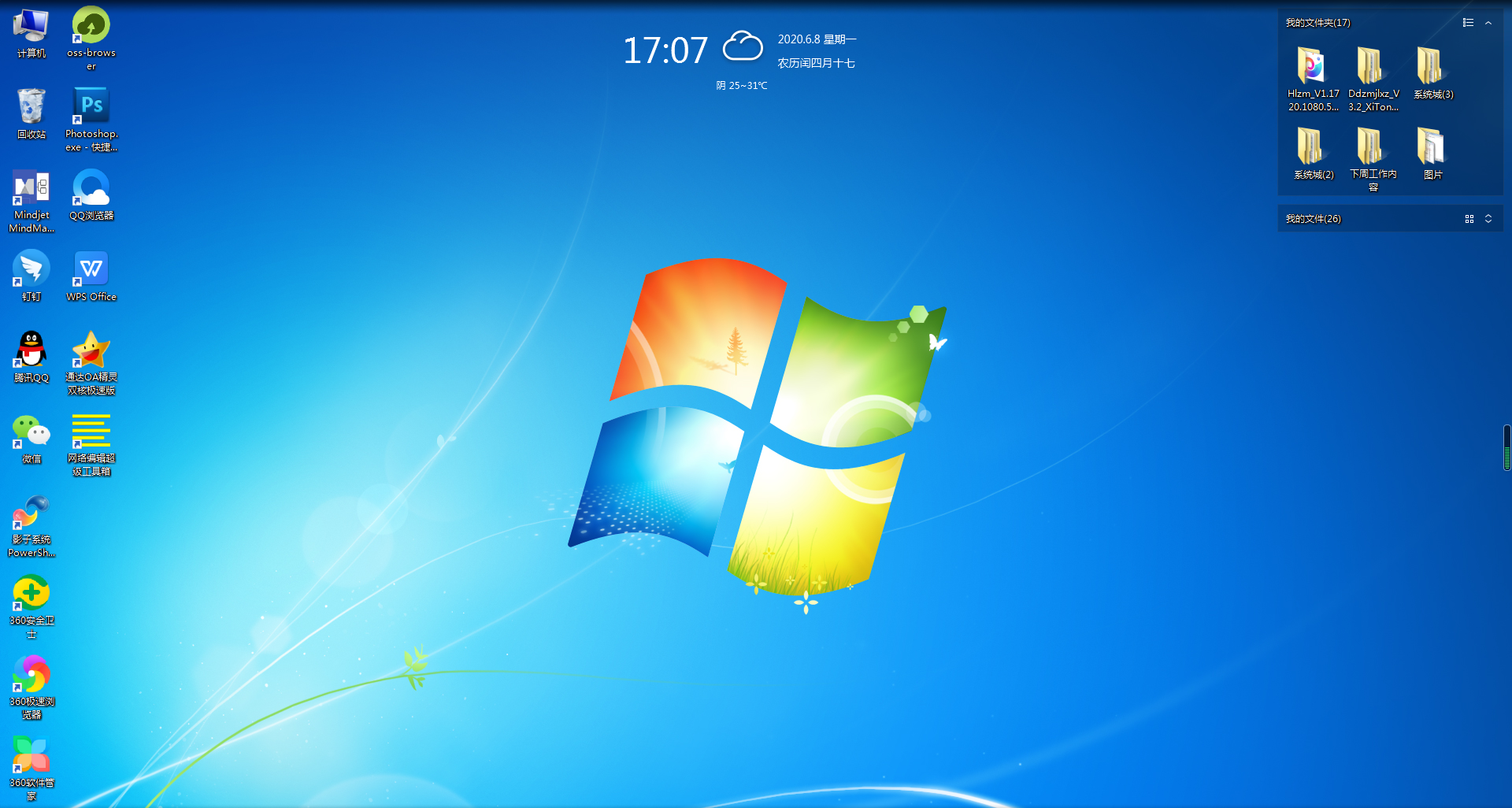Image resolution: width=1512 pixels, height=808 pixels.
Task: Open 360极速浏览器 icon
Action: click(x=31, y=688)
